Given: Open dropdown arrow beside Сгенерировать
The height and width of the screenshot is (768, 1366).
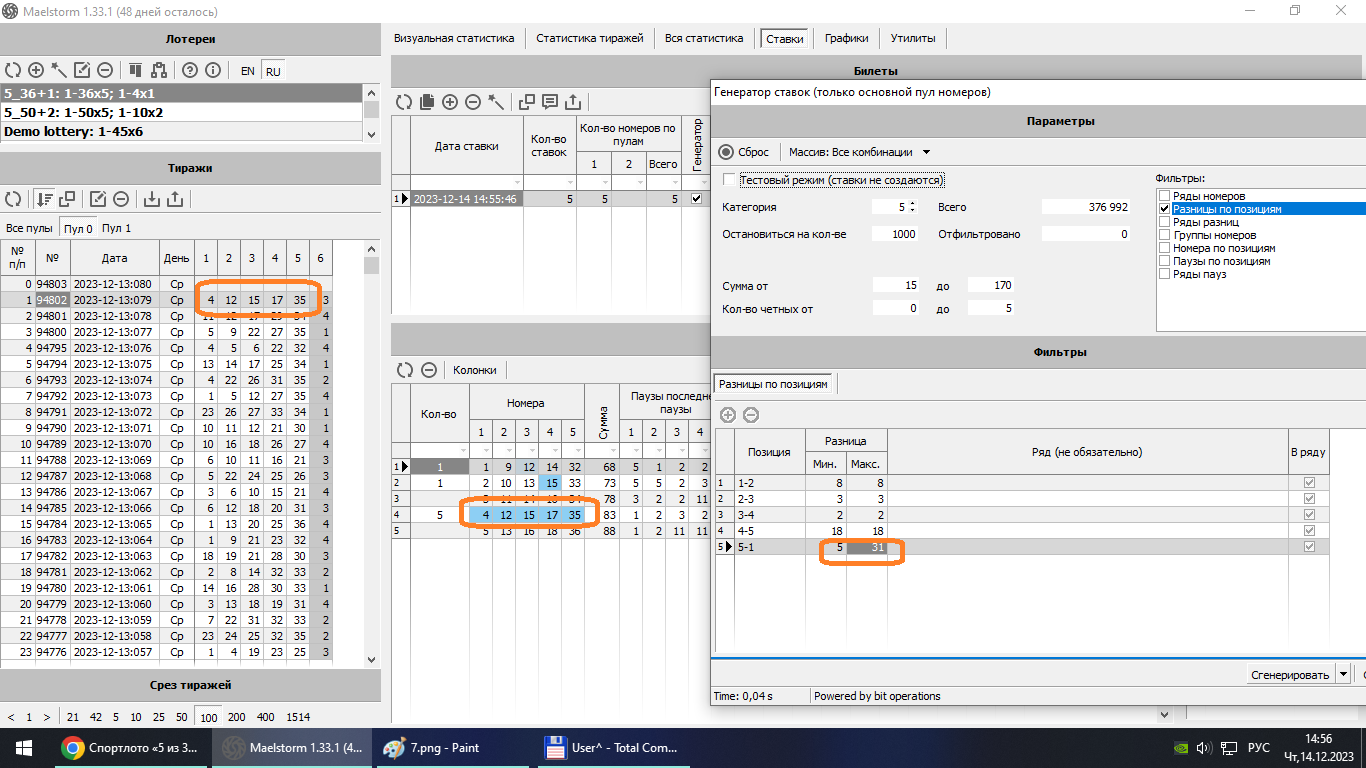Looking at the screenshot, I should pyautogui.click(x=1343, y=675).
